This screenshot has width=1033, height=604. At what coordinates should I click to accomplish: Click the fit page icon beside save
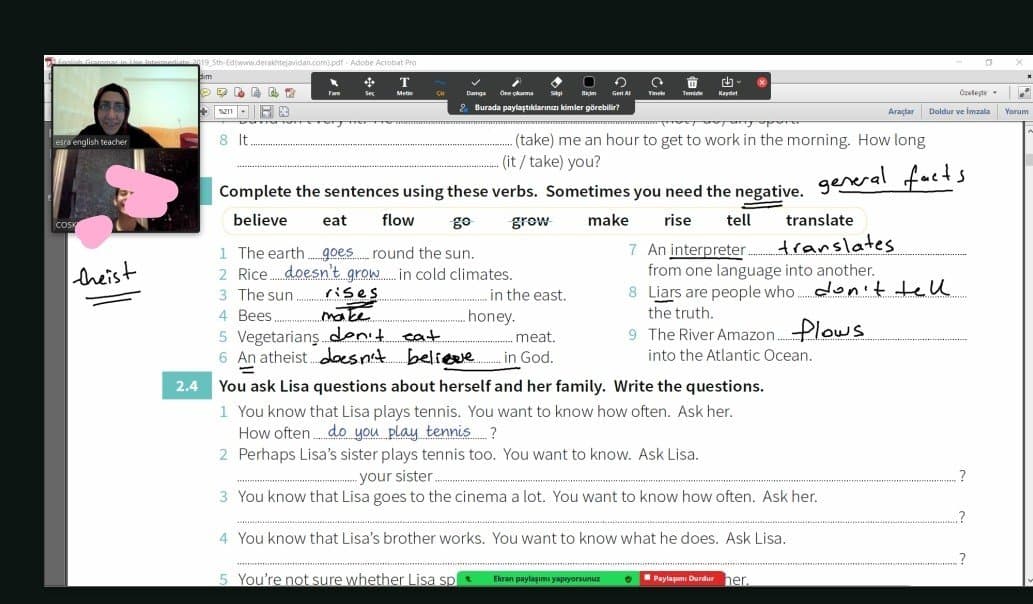284,112
